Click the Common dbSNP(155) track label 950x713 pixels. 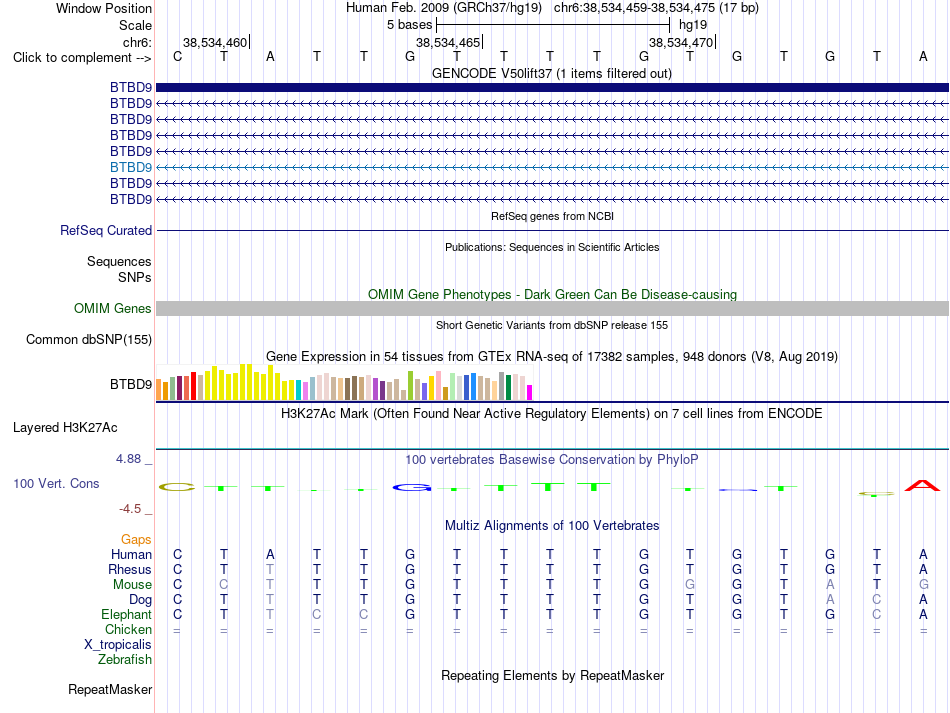(x=89, y=339)
